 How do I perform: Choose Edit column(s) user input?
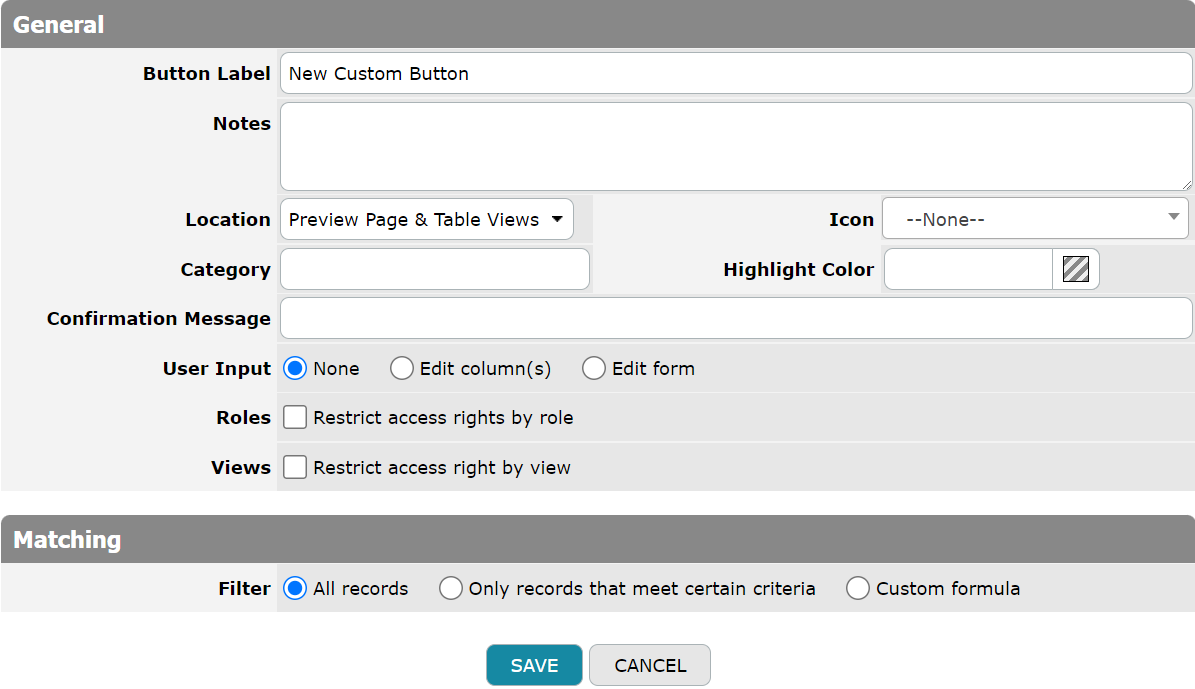pos(402,369)
